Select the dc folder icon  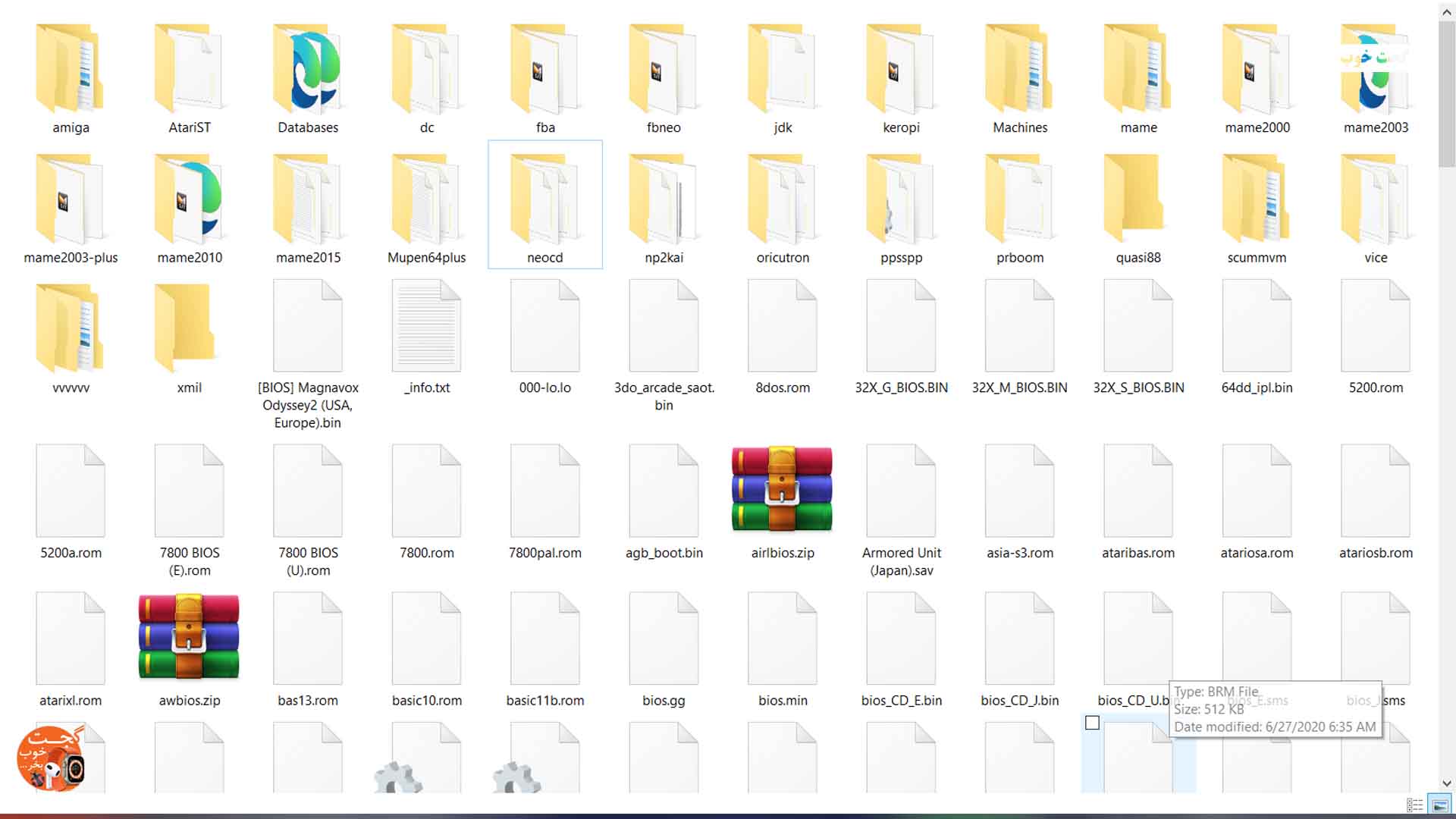click(426, 68)
